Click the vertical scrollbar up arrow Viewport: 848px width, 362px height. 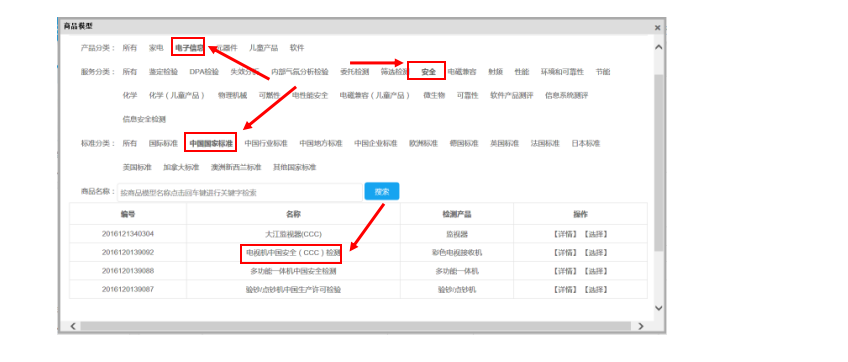pyautogui.click(x=658, y=47)
